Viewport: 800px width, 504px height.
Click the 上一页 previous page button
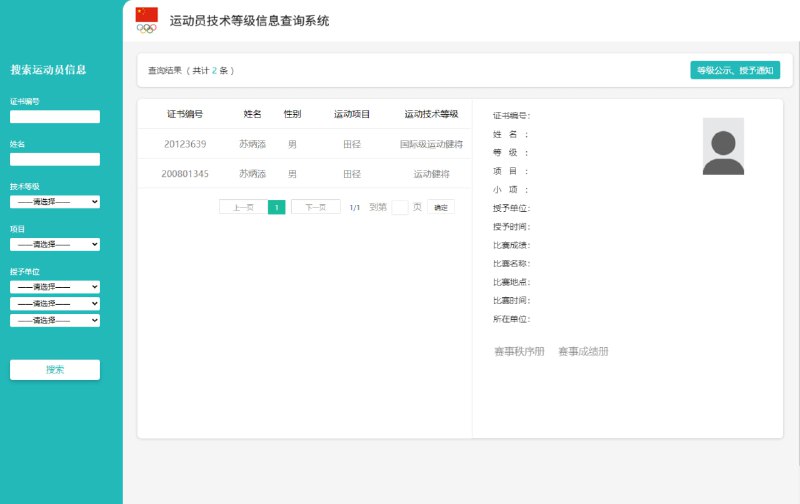[x=243, y=207]
